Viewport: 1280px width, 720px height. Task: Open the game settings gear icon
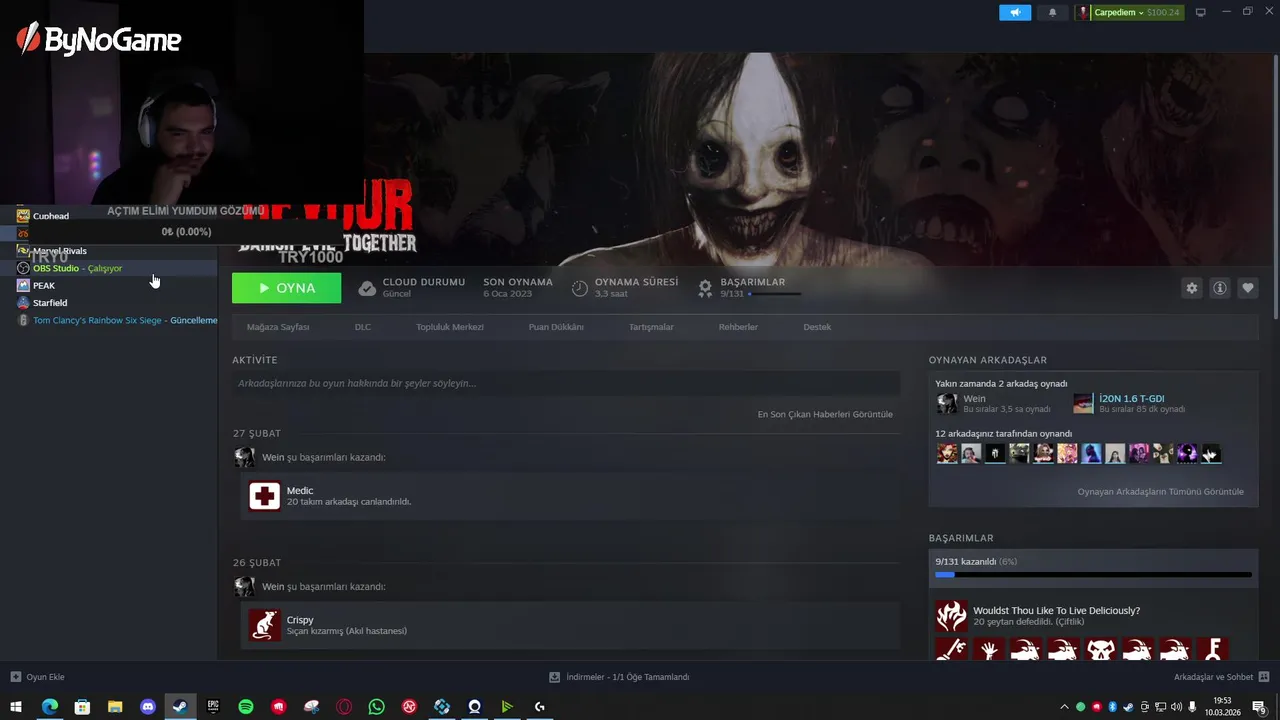[1191, 288]
